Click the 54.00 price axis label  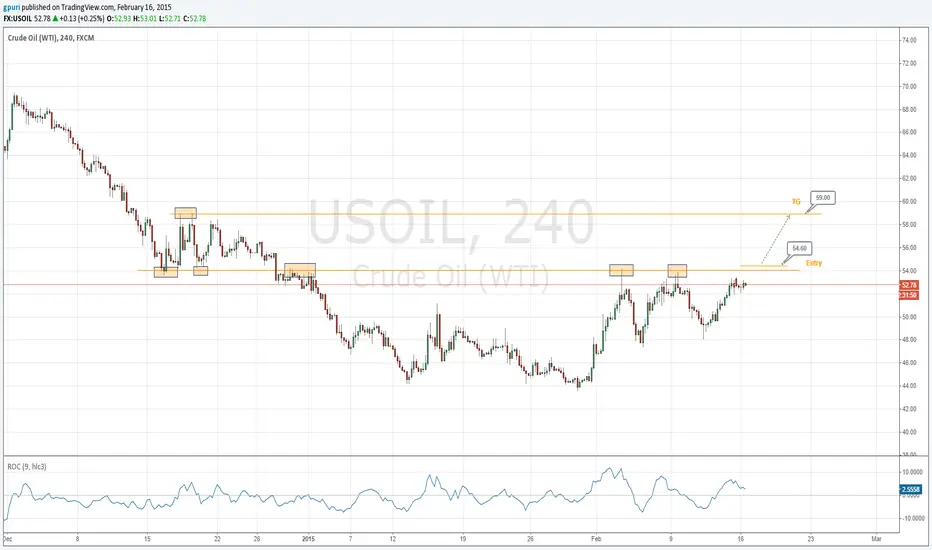(x=909, y=271)
